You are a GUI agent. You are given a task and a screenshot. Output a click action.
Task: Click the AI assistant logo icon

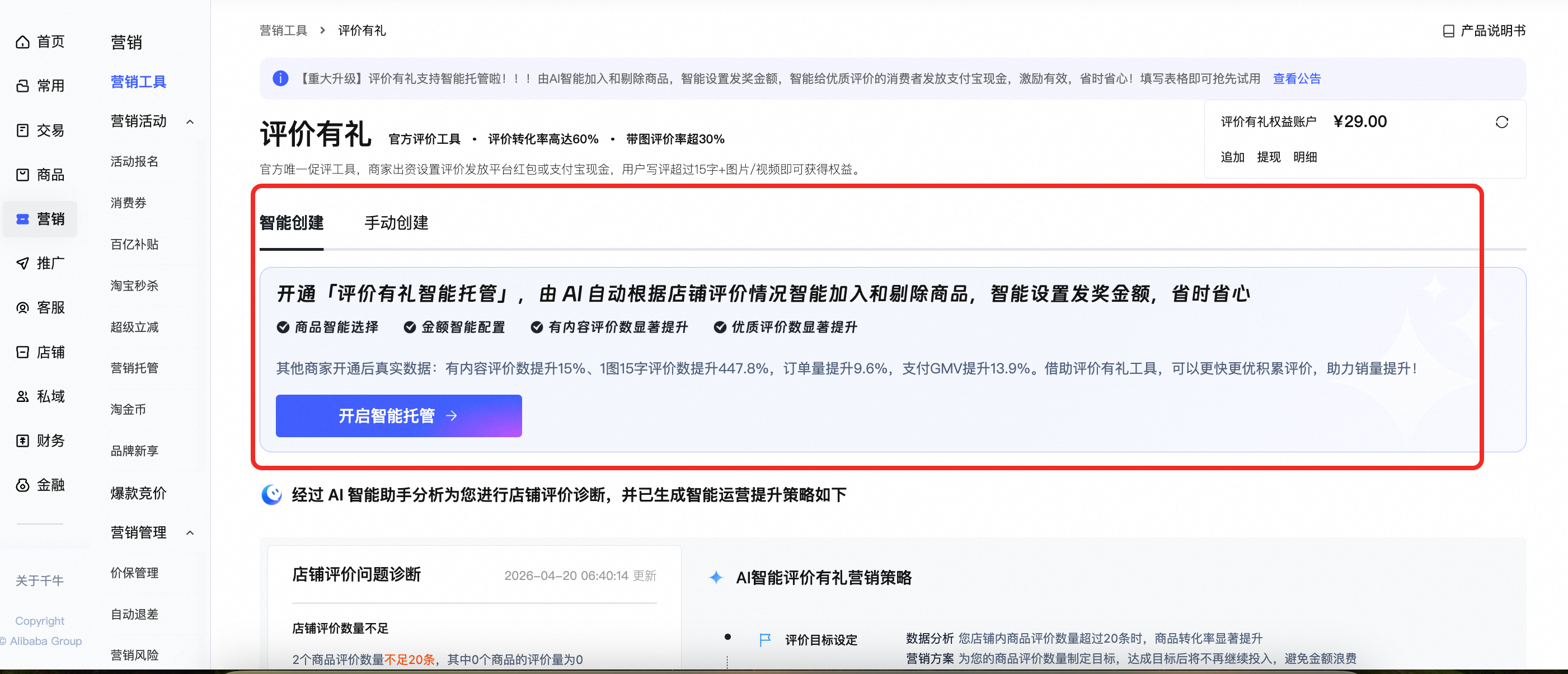click(271, 494)
